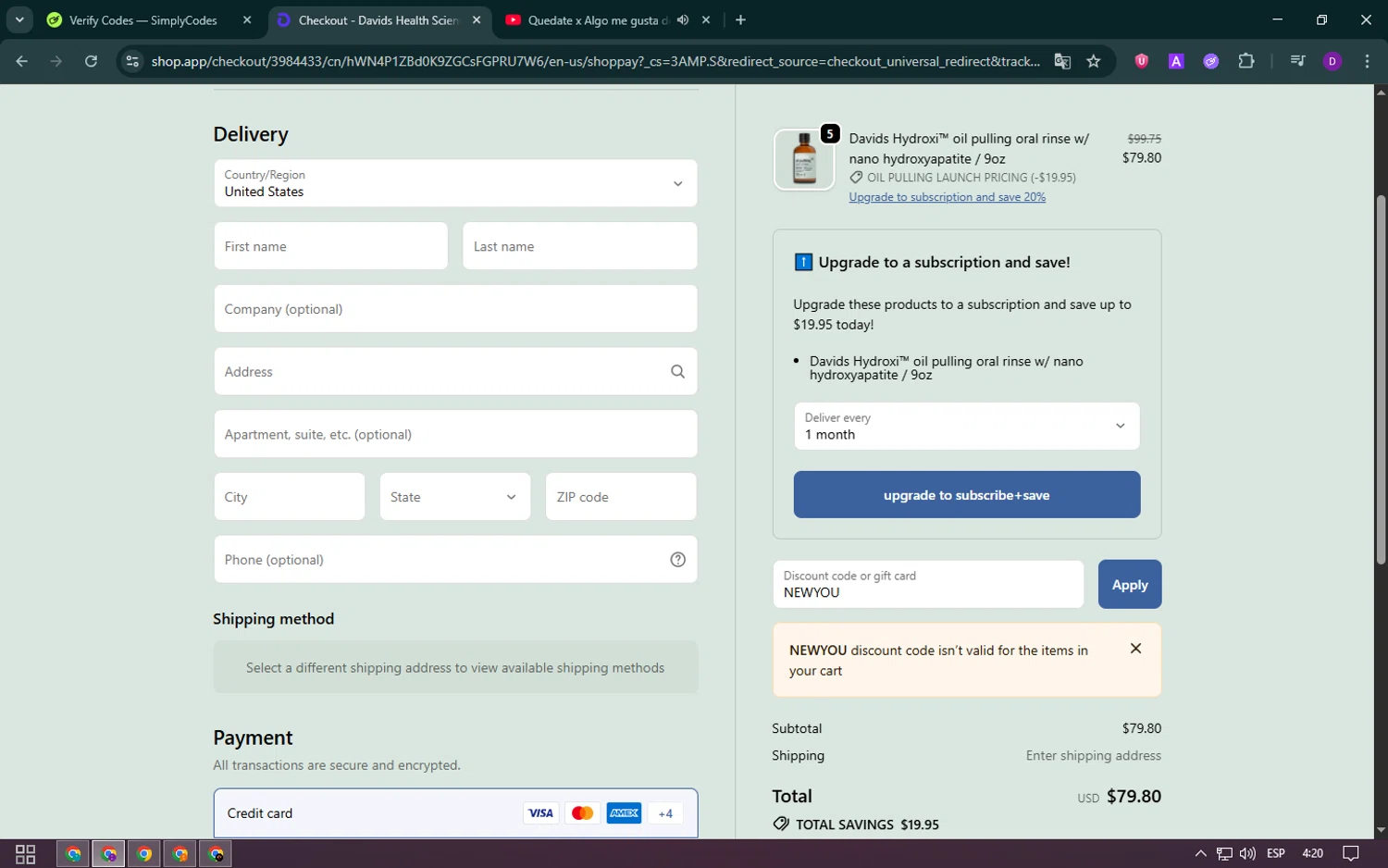Open the Windows Task View icon
Viewport: 1388px width, 868px height.
26,854
